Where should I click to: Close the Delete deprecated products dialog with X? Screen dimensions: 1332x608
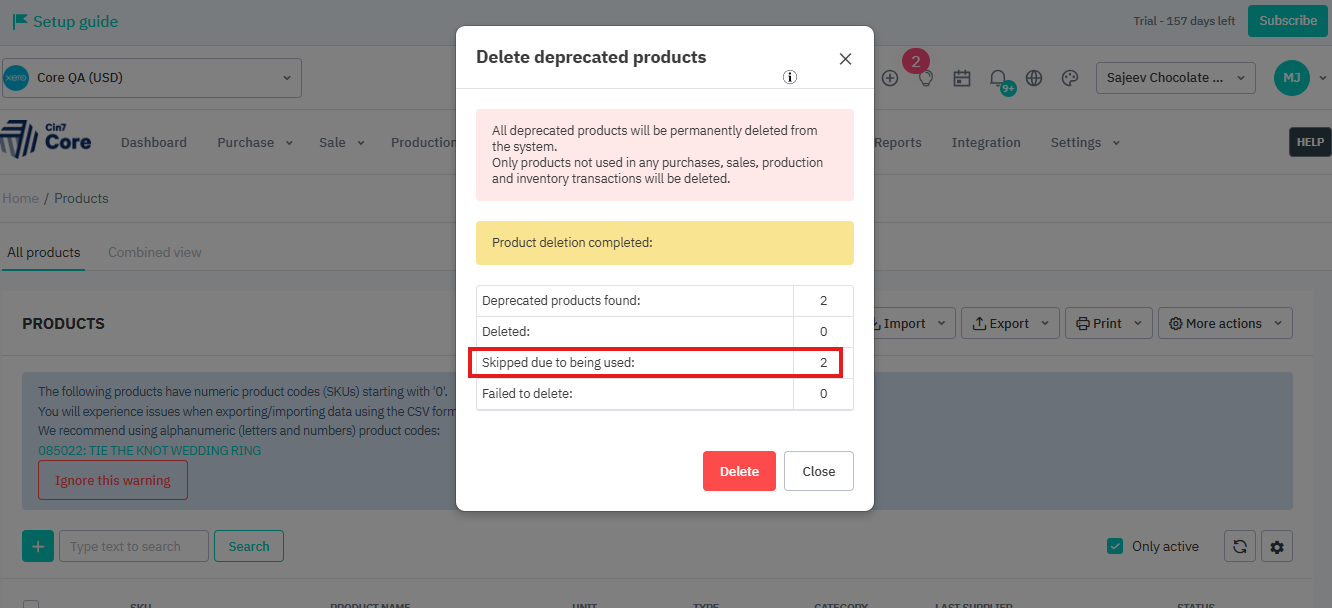(x=845, y=59)
